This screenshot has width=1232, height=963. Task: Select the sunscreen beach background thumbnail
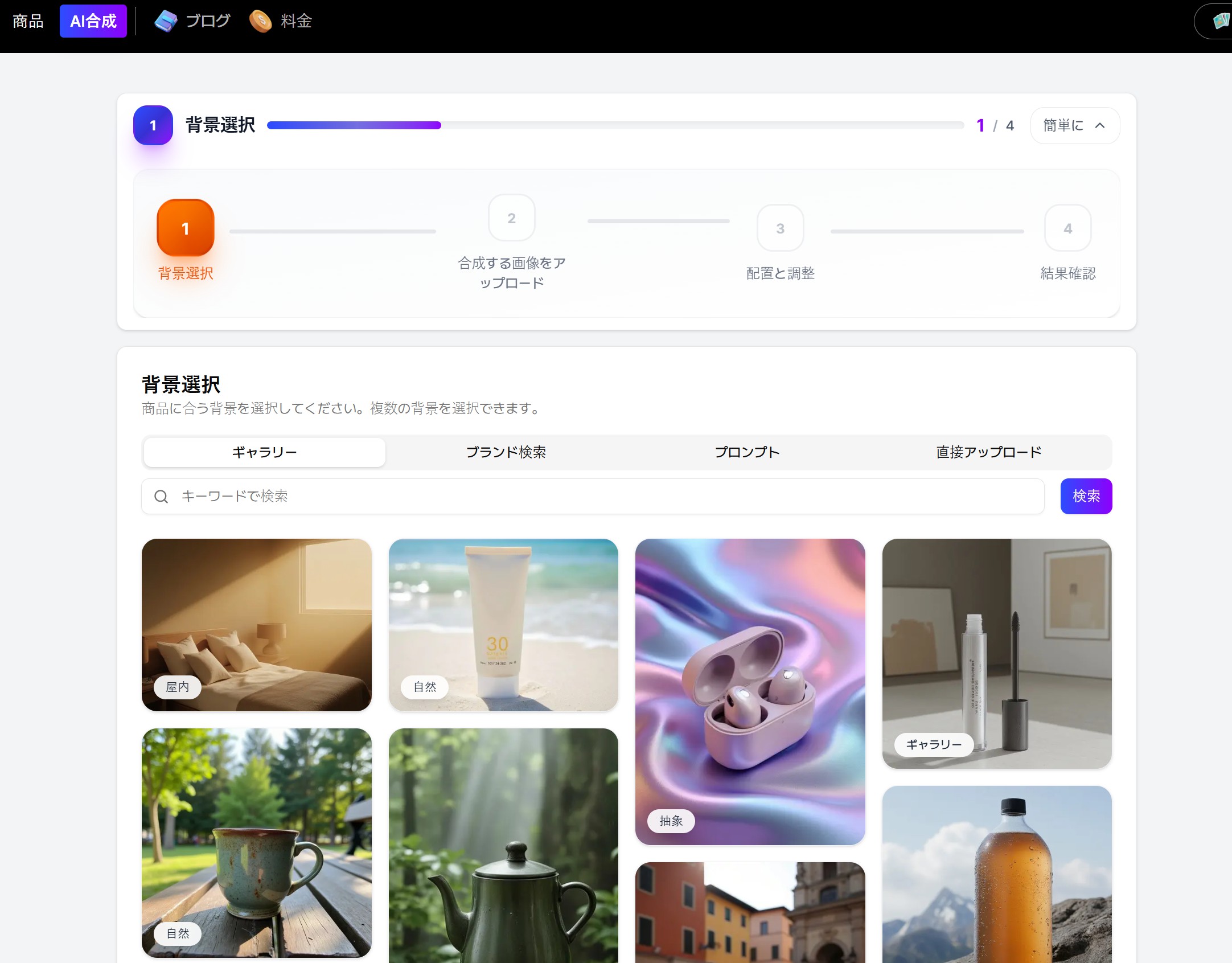[503, 625]
